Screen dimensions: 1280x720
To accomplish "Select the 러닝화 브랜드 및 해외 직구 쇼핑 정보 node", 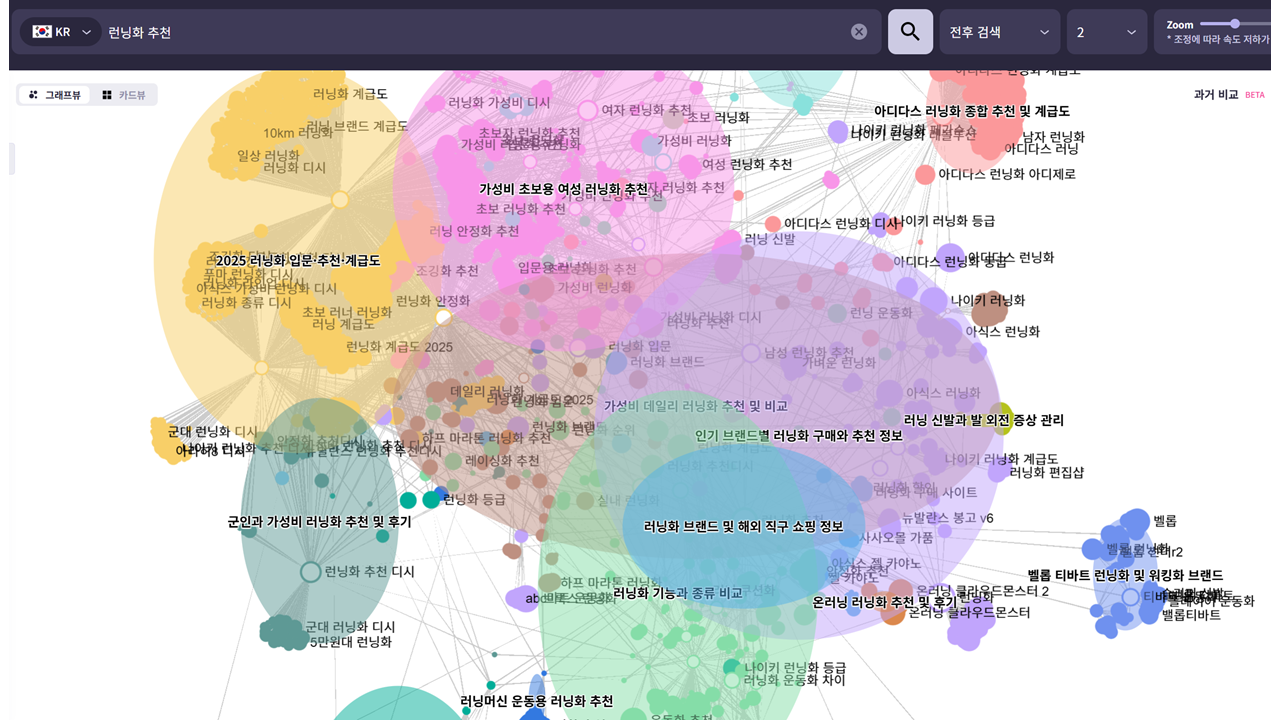I will click(742, 526).
